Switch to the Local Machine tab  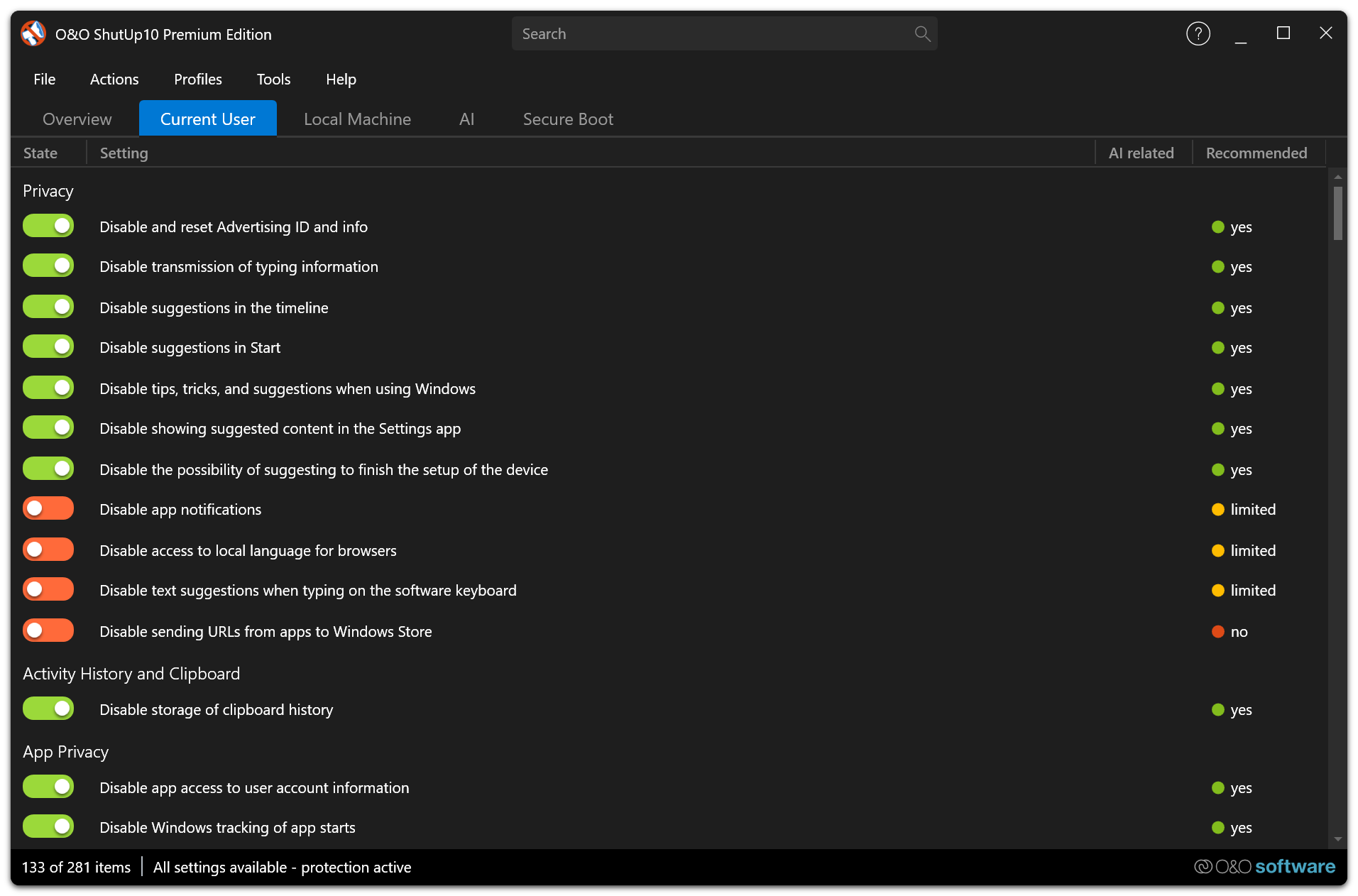357,119
